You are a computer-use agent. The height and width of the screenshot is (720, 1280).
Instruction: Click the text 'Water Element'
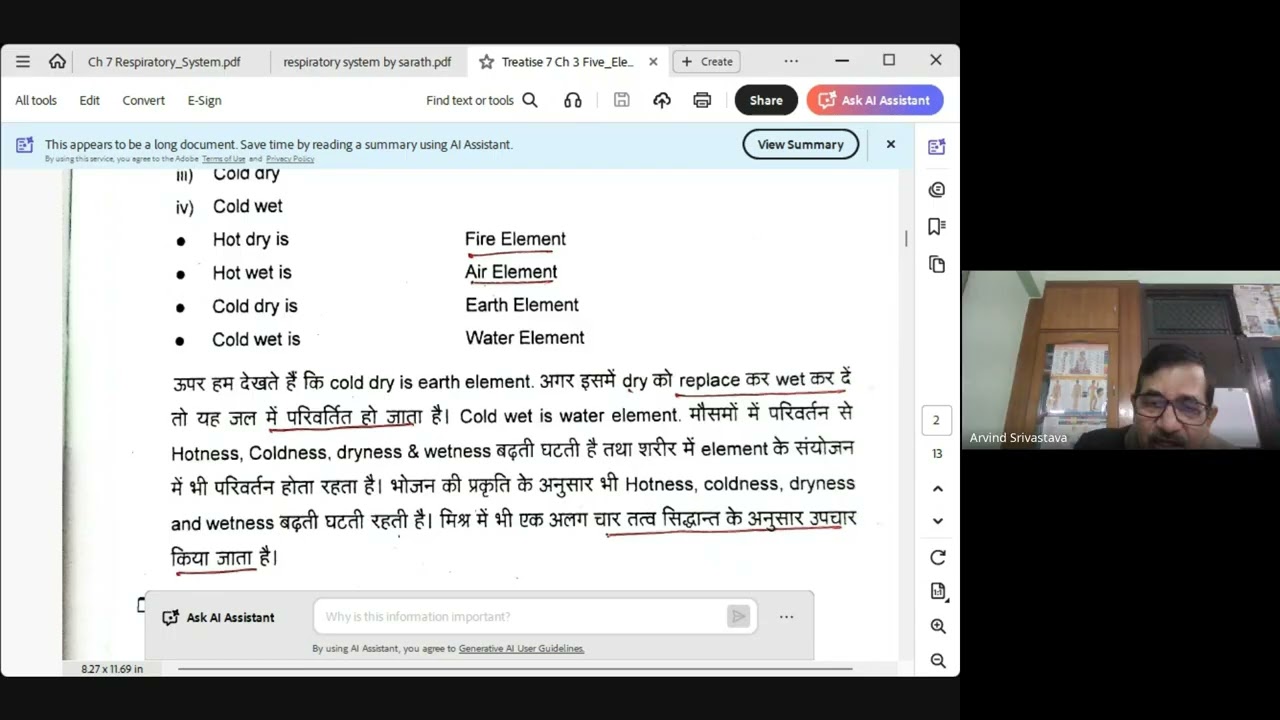(525, 338)
